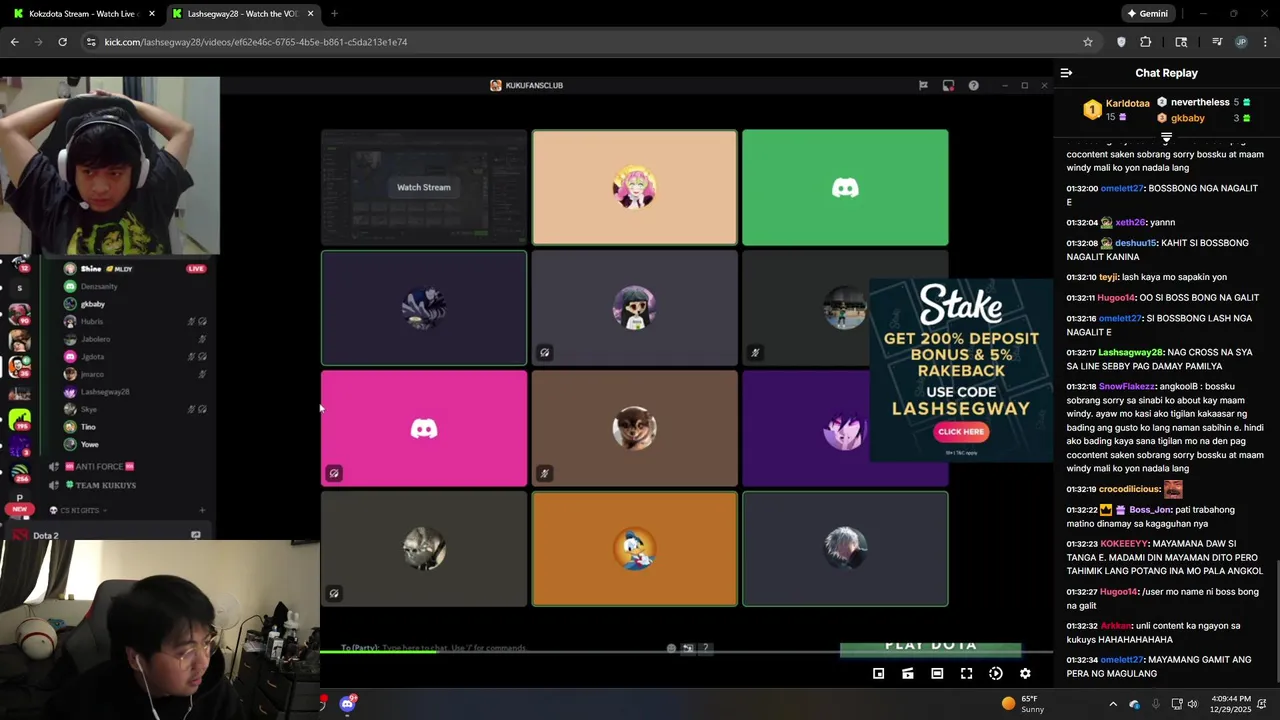
Task: Select the pink Discord participant tile
Action: tap(424, 428)
